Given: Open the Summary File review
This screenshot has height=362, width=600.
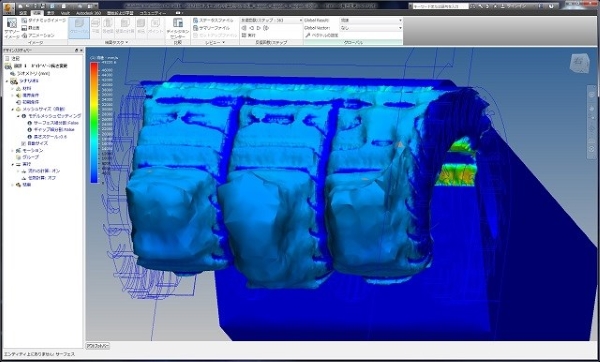Looking at the screenshot, I should (x=212, y=28).
